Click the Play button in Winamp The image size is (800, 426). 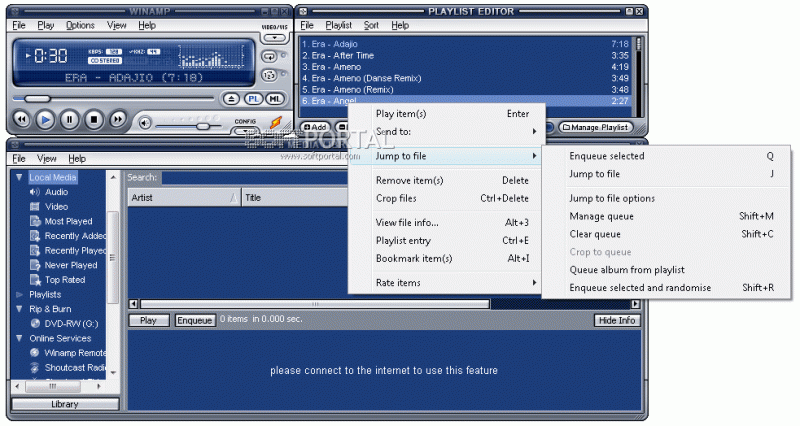45,120
